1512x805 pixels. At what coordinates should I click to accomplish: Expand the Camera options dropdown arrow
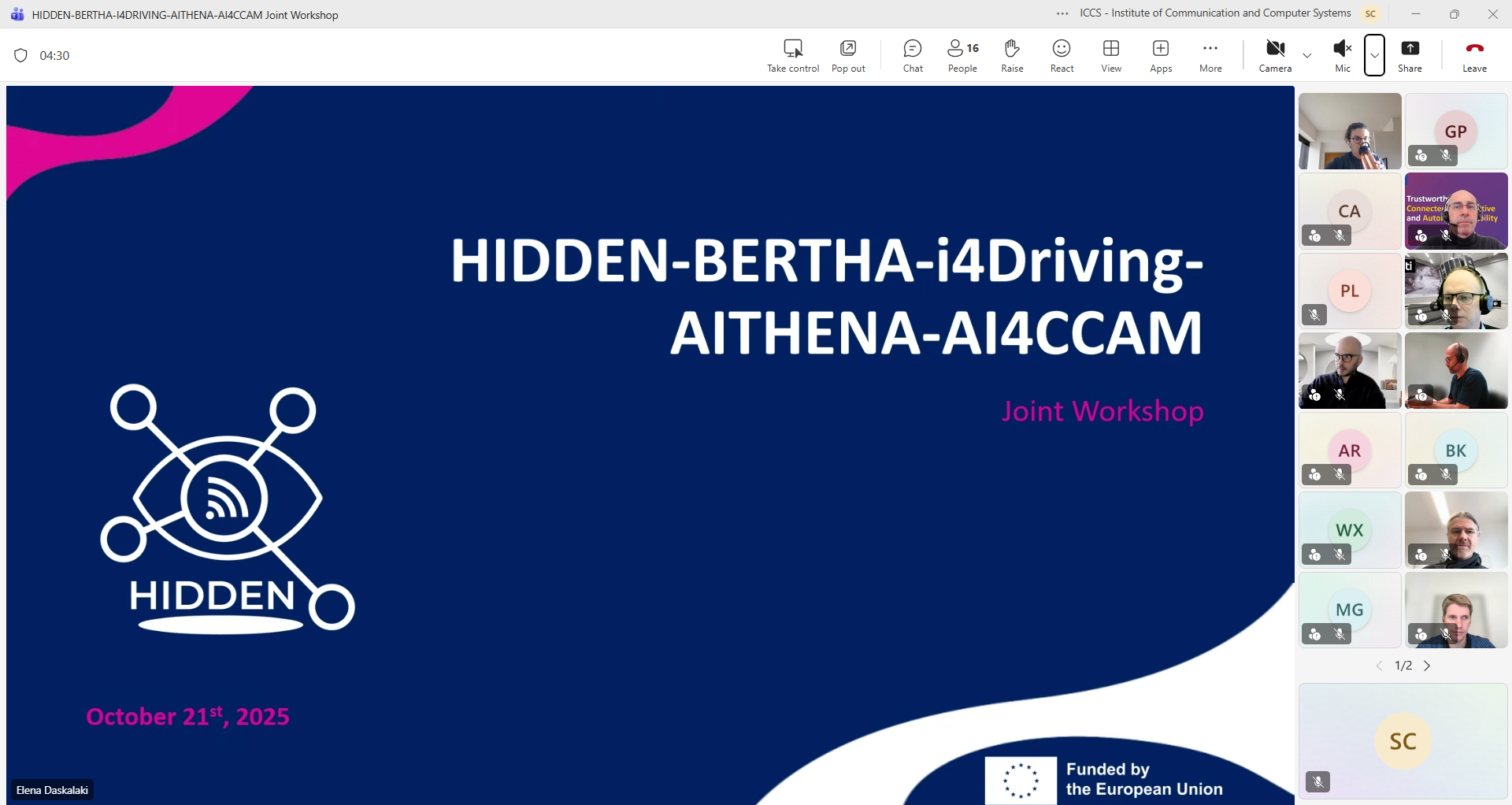1307,55
